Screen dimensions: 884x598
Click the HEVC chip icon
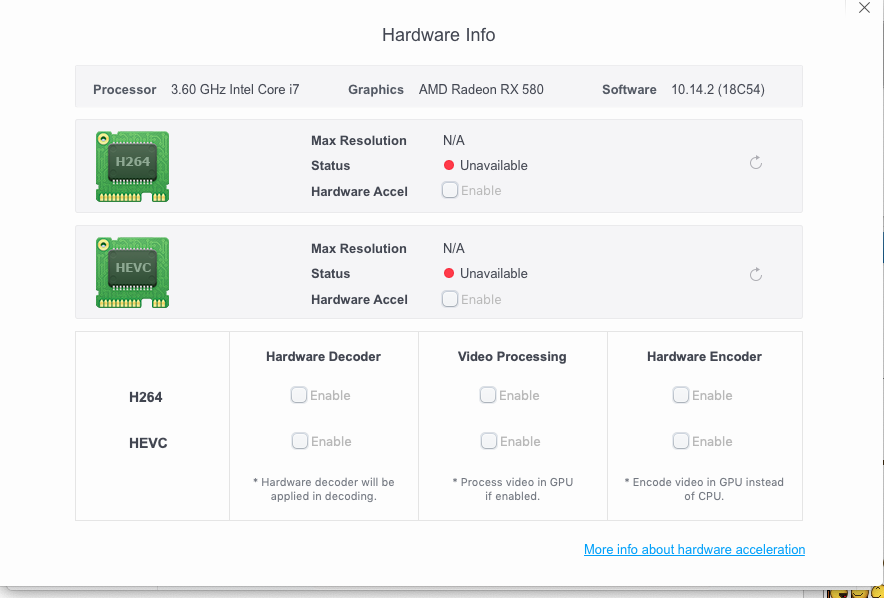click(132, 273)
